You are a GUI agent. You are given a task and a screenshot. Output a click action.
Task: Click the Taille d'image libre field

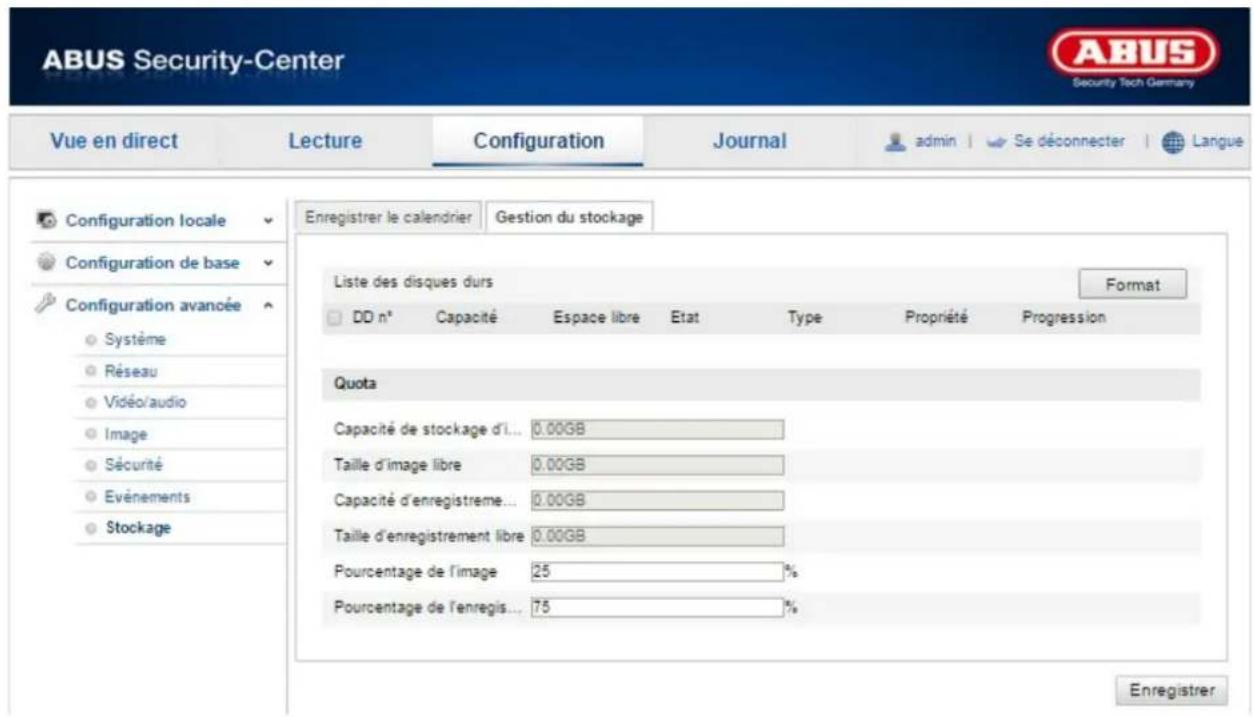point(656,465)
